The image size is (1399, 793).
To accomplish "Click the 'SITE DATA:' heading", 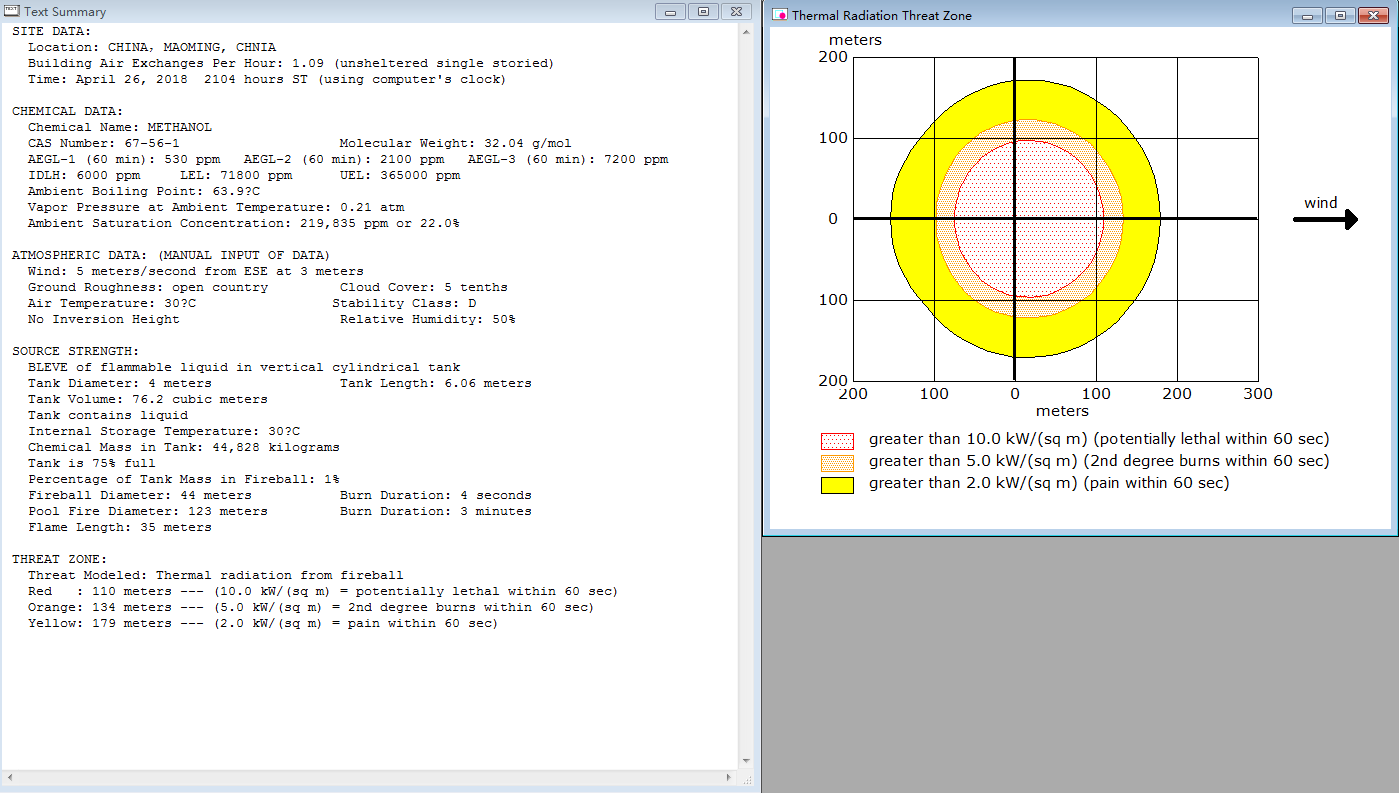I will [x=52, y=31].
